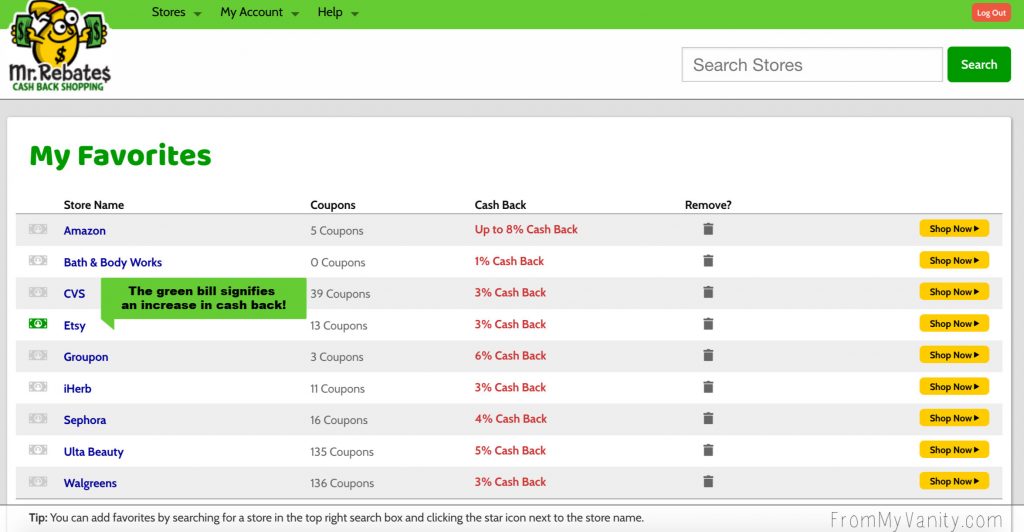Delete Groupon from favorites with trash icon
Viewport: 1024px width, 532px height.
[x=708, y=355]
